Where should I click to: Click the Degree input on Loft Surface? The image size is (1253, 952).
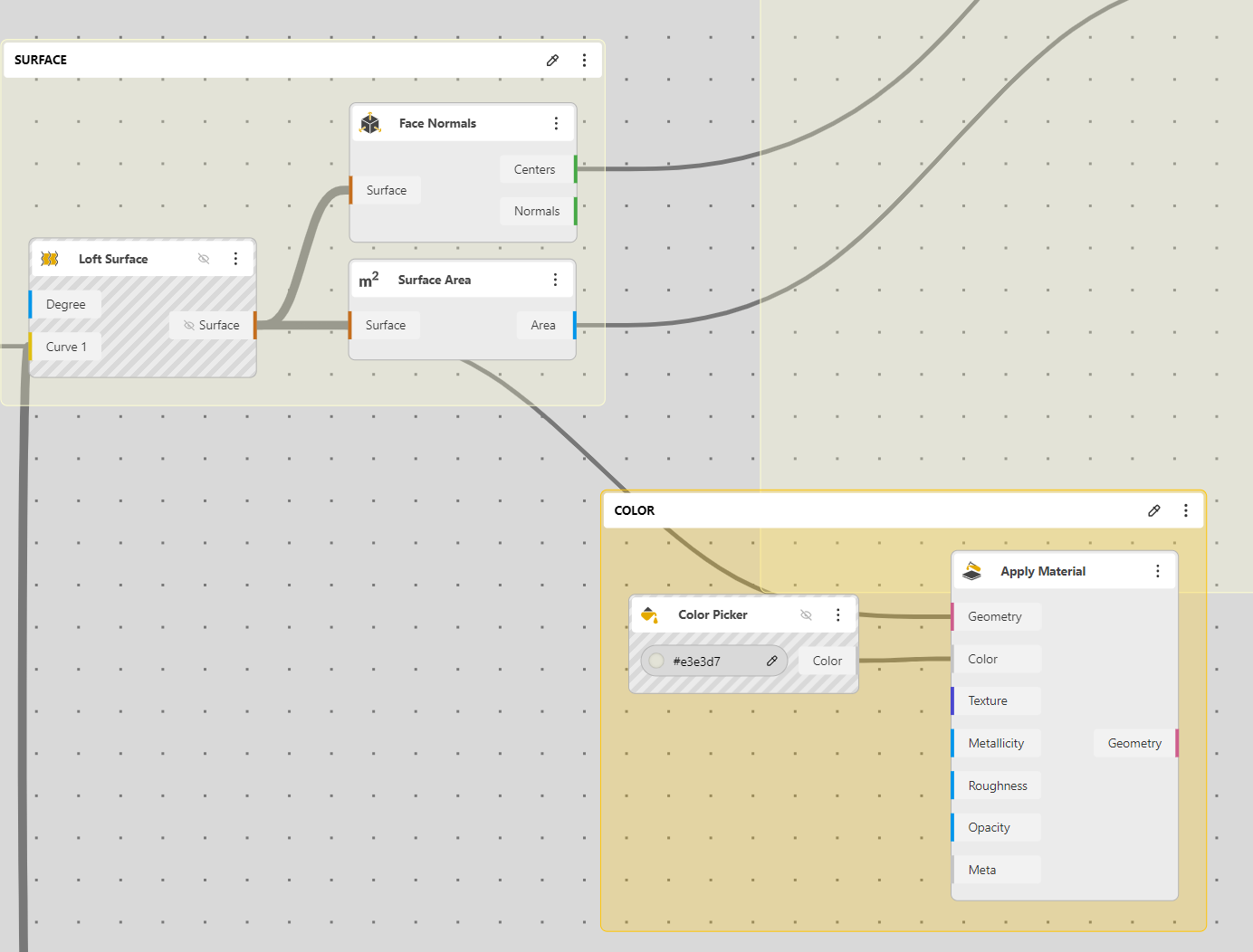(66, 304)
